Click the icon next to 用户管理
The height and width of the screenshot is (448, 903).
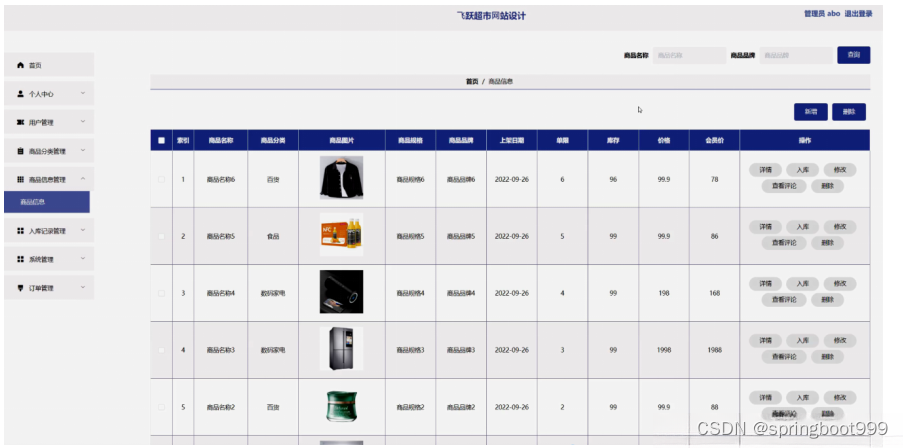click(21, 122)
